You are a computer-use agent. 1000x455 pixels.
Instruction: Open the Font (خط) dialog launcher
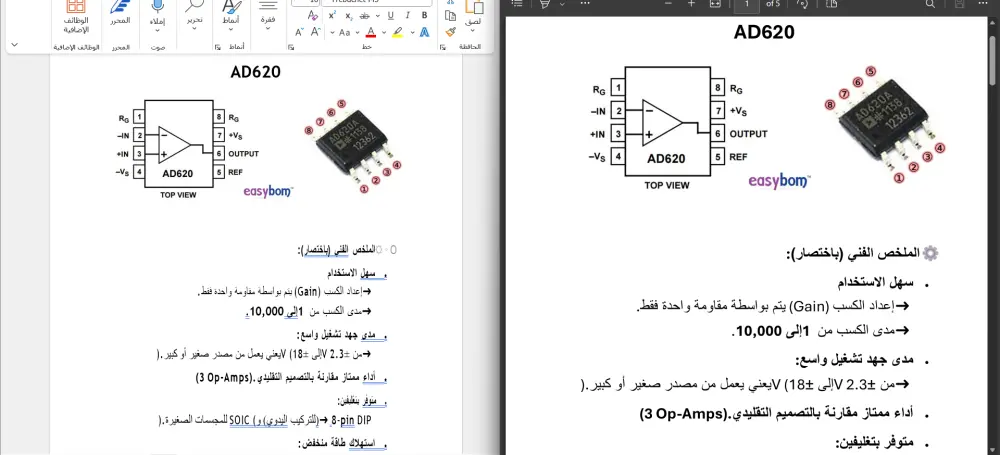(291, 47)
